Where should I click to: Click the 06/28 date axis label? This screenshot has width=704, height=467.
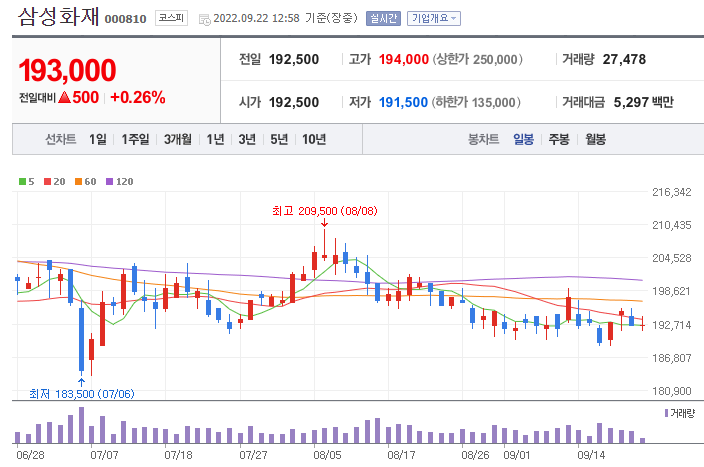pos(31,455)
